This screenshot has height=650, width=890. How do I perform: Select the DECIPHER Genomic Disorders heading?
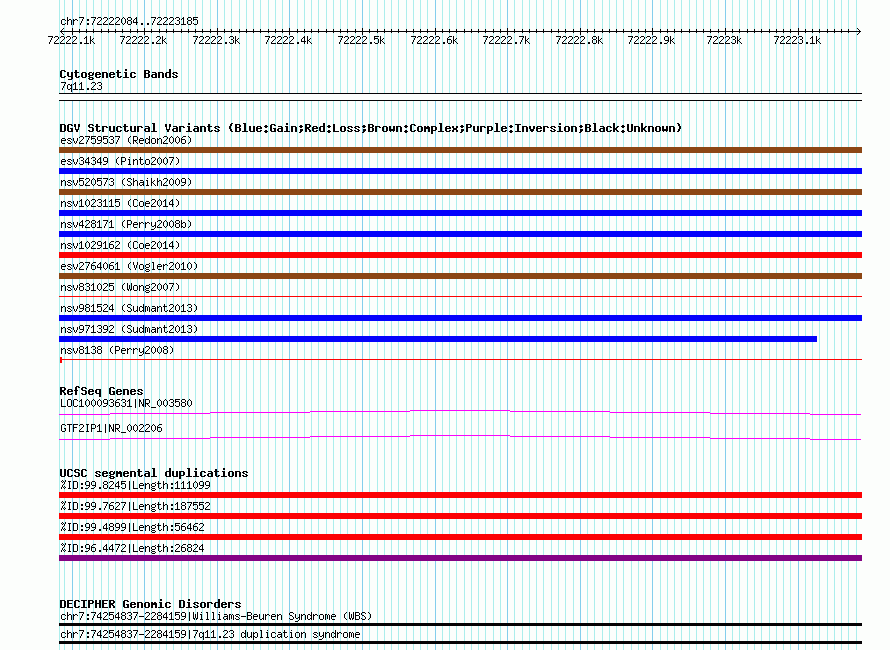150,604
